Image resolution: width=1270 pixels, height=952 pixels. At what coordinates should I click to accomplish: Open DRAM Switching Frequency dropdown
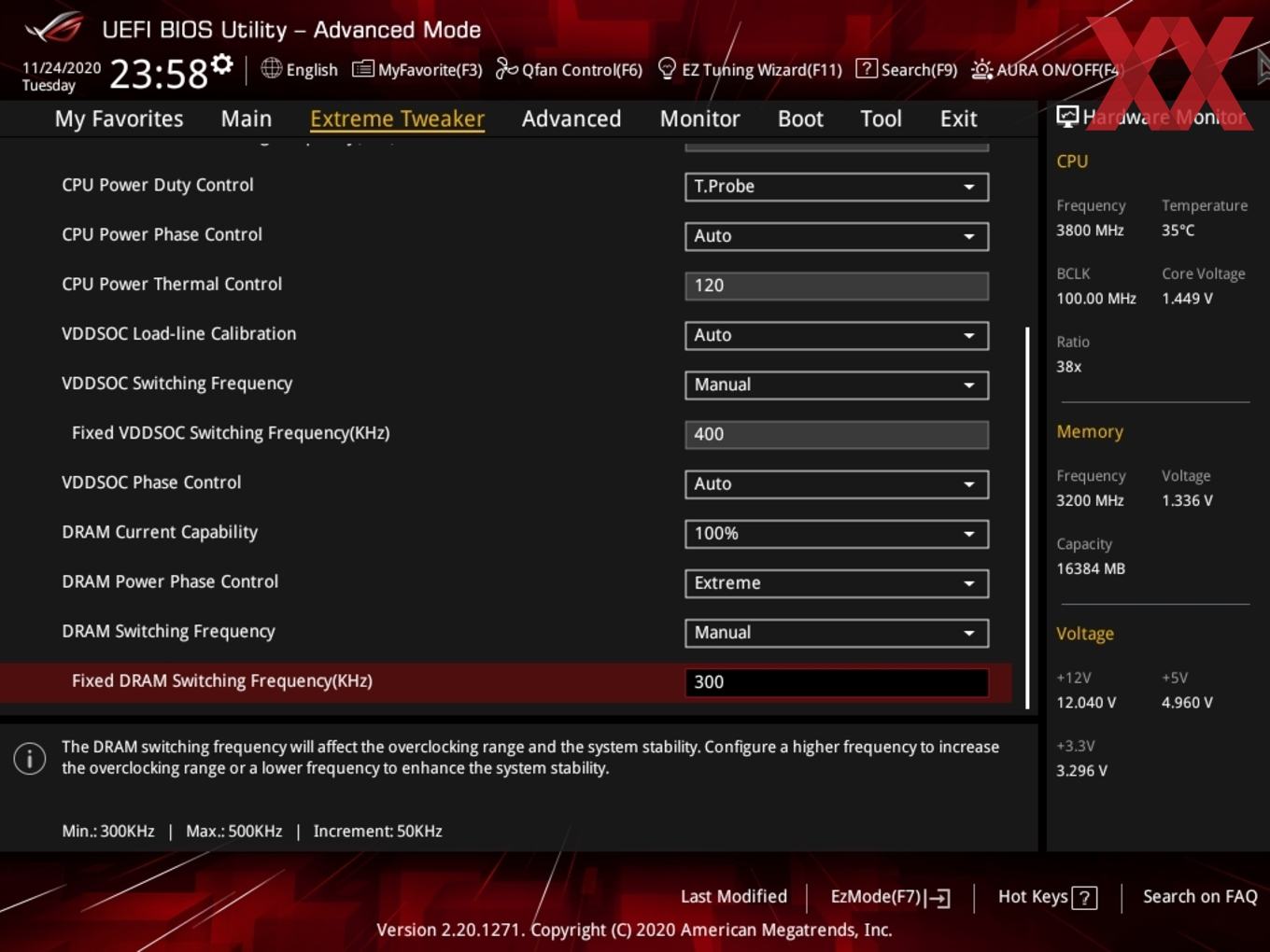tap(837, 632)
